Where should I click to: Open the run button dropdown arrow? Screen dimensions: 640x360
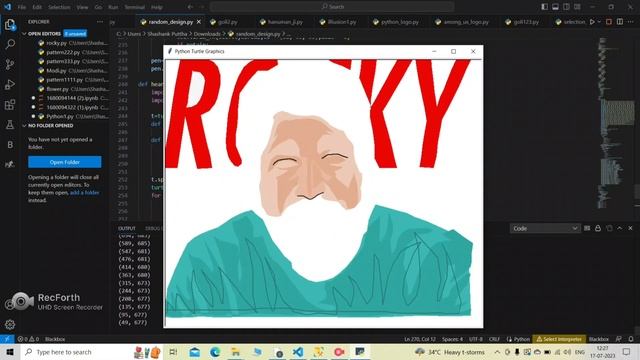599,22
